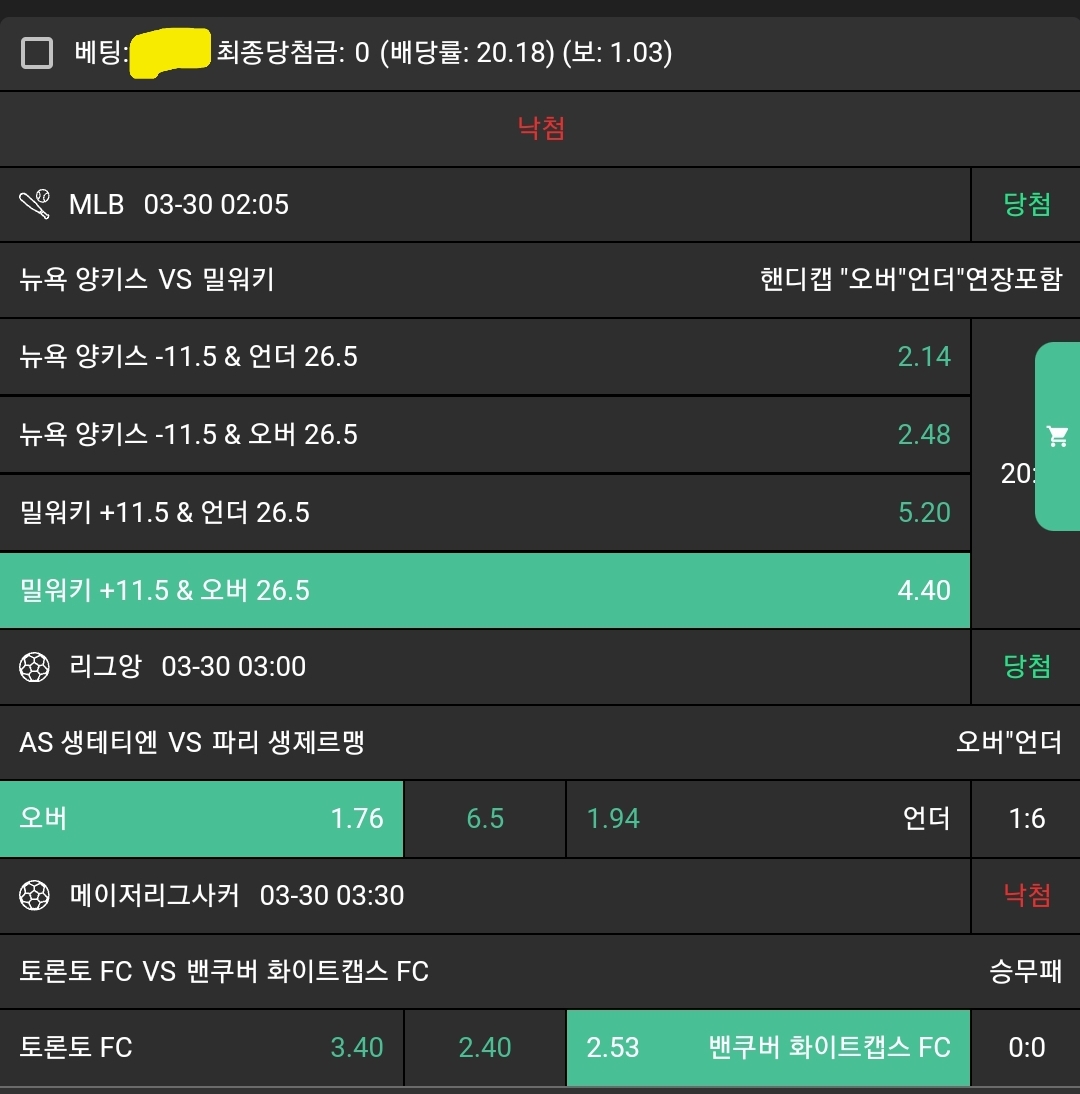Select 뉴욕 양키스 -11.5 & 오버 26.5 option
1080x1094 pixels.
click(x=485, y=435)
